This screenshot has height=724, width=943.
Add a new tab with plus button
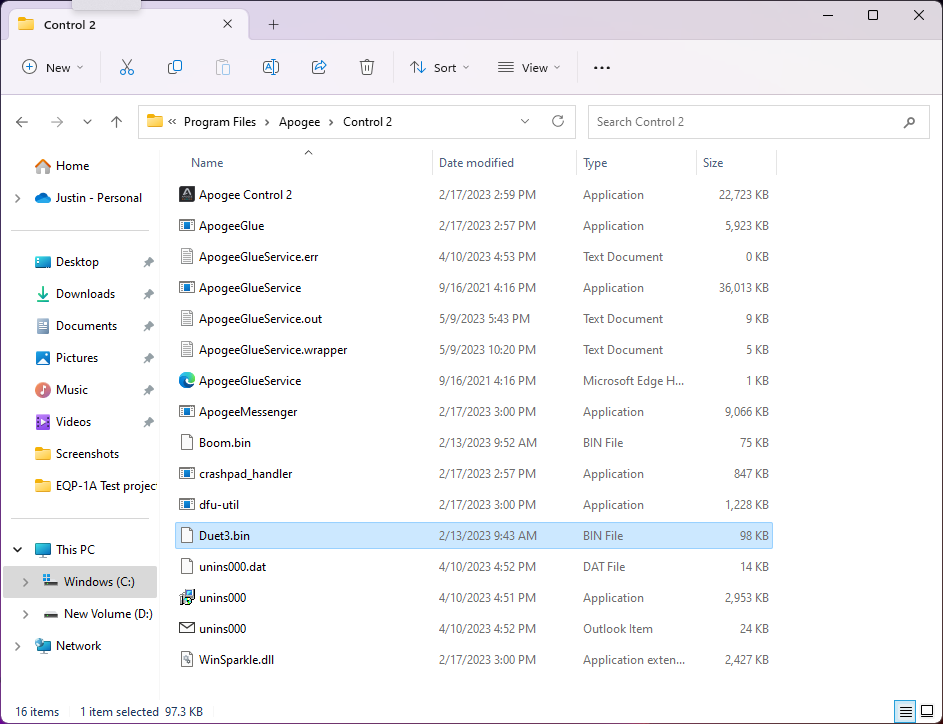click(x=273, y=25)
